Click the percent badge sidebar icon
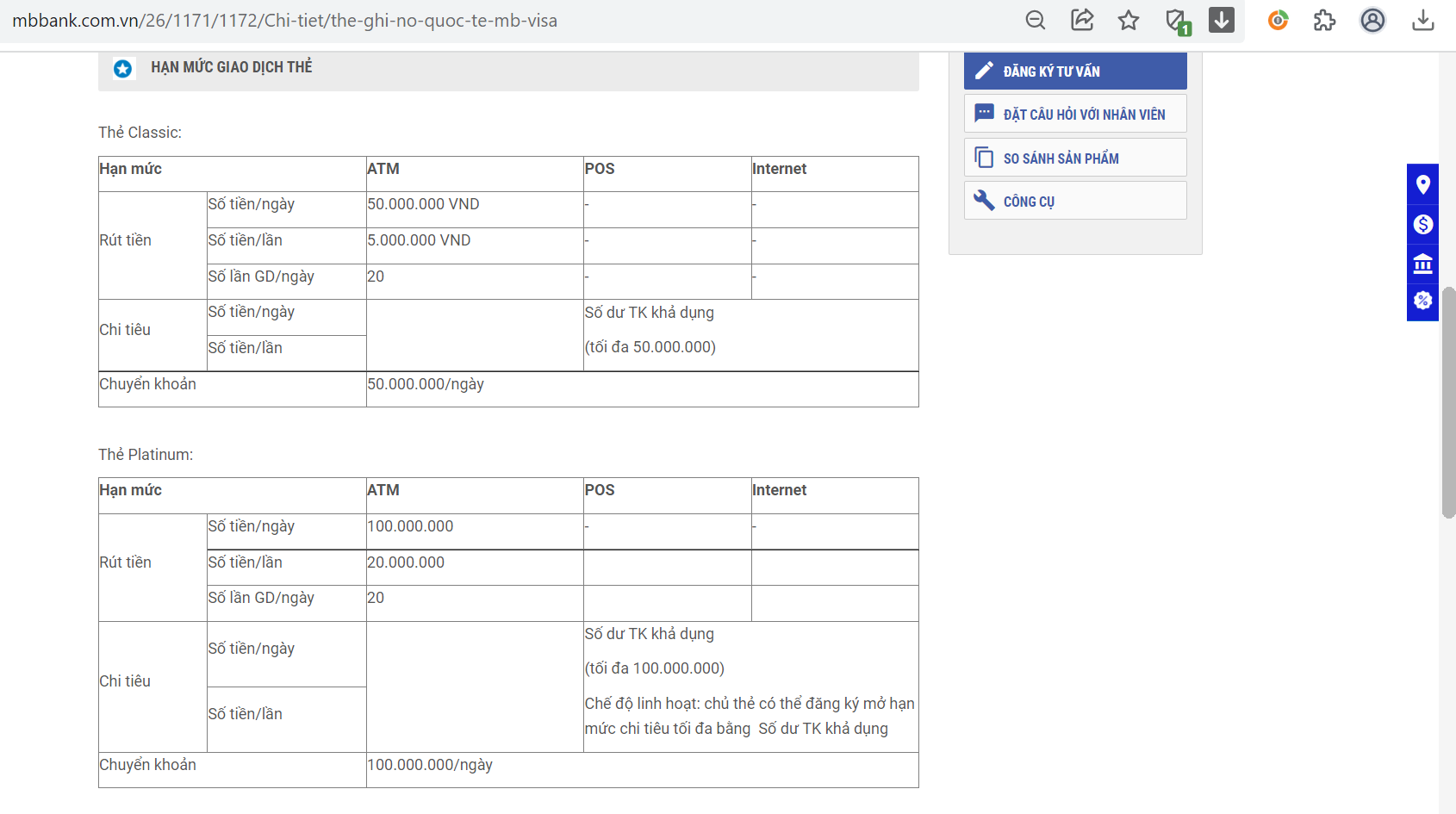 [x=1423, y=301]
